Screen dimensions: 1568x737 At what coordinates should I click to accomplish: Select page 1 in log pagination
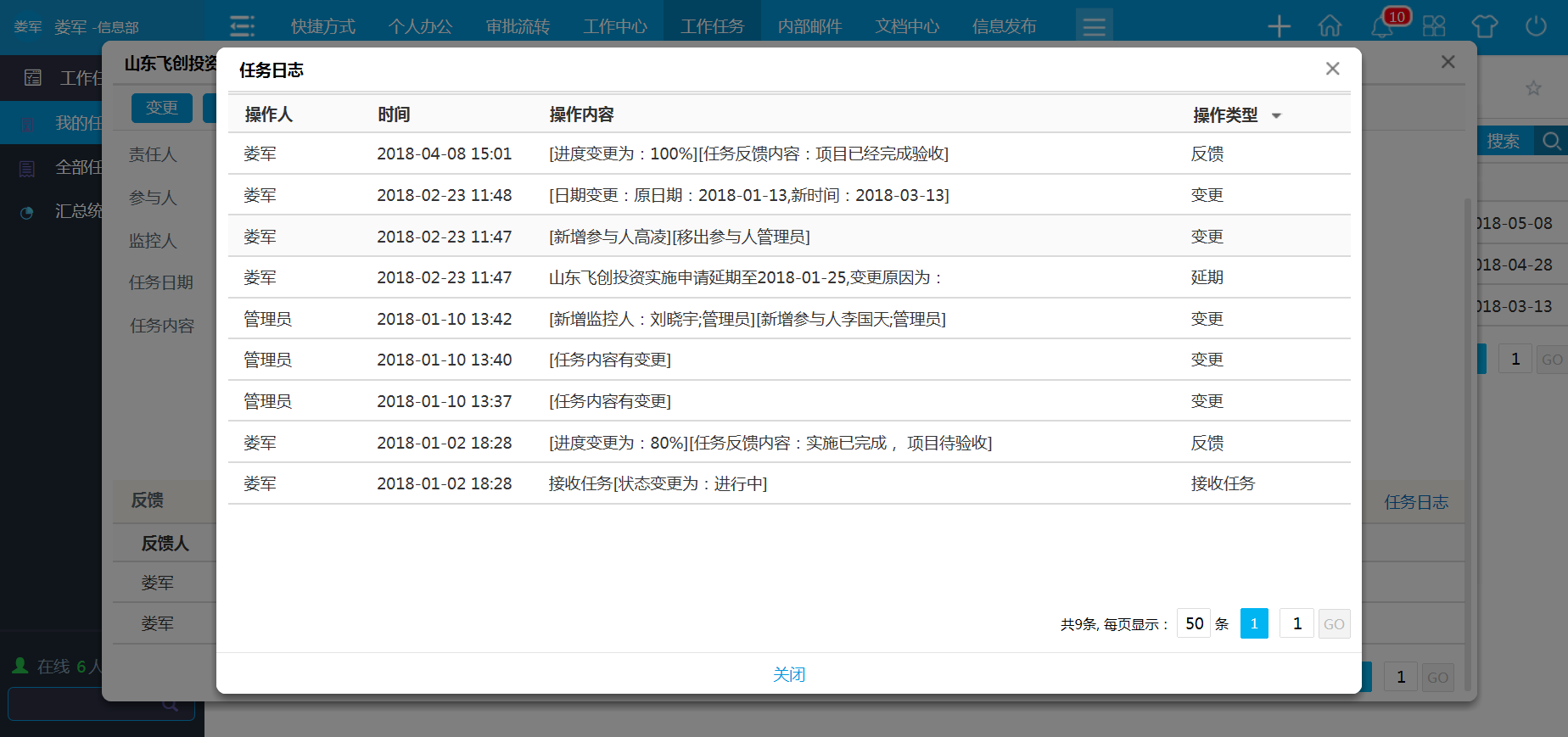[x=1254, y=623]
